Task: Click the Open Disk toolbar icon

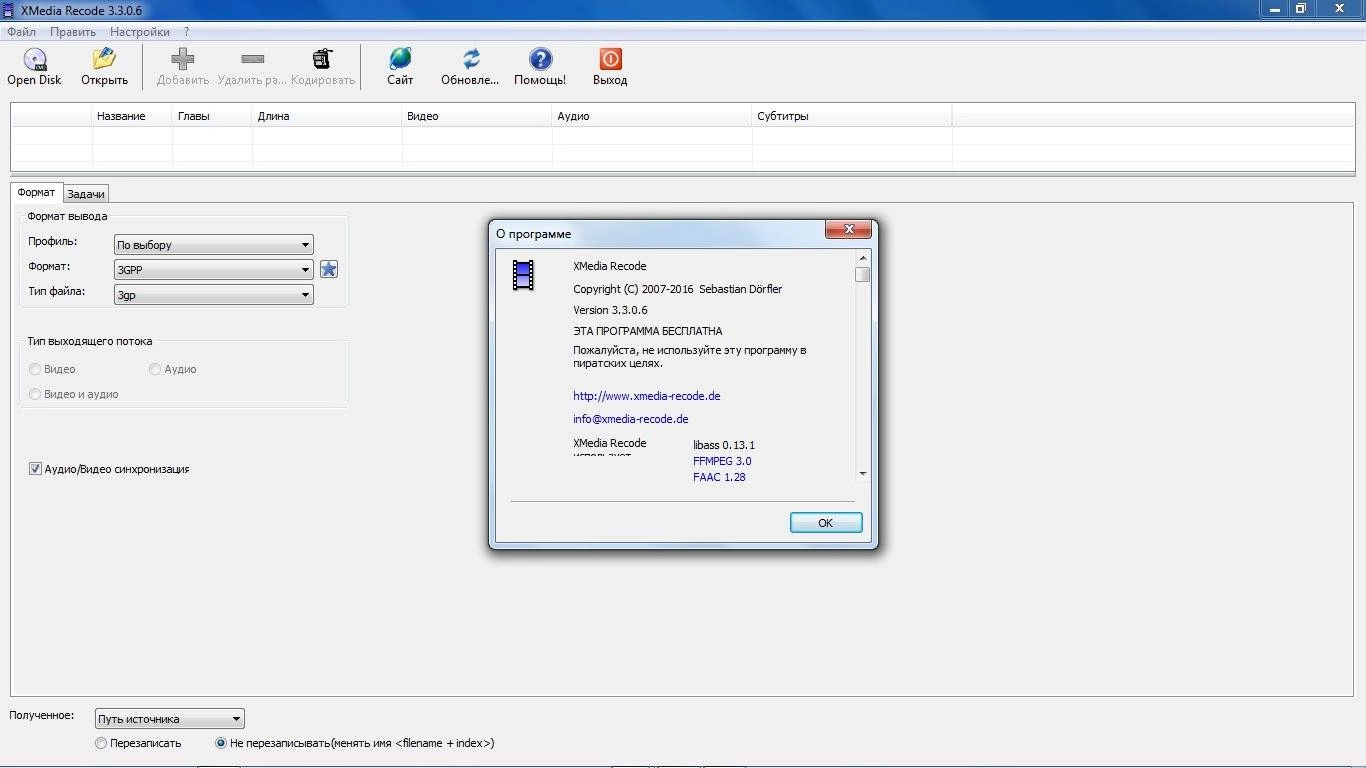Action: [x=35, y=59]
